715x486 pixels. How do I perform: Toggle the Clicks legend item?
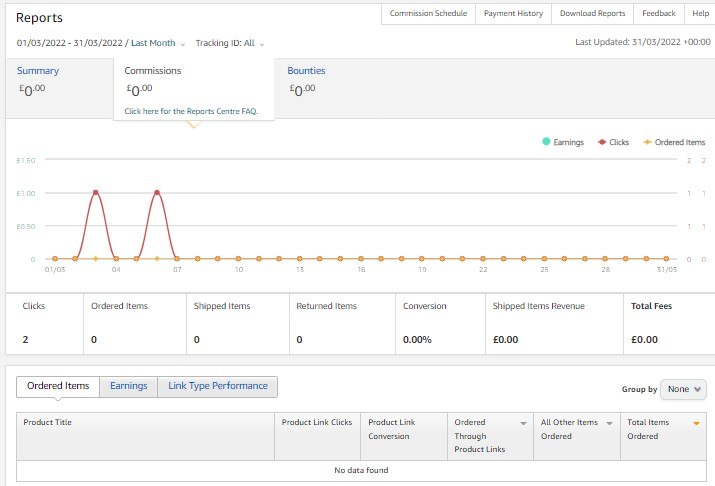613,142
